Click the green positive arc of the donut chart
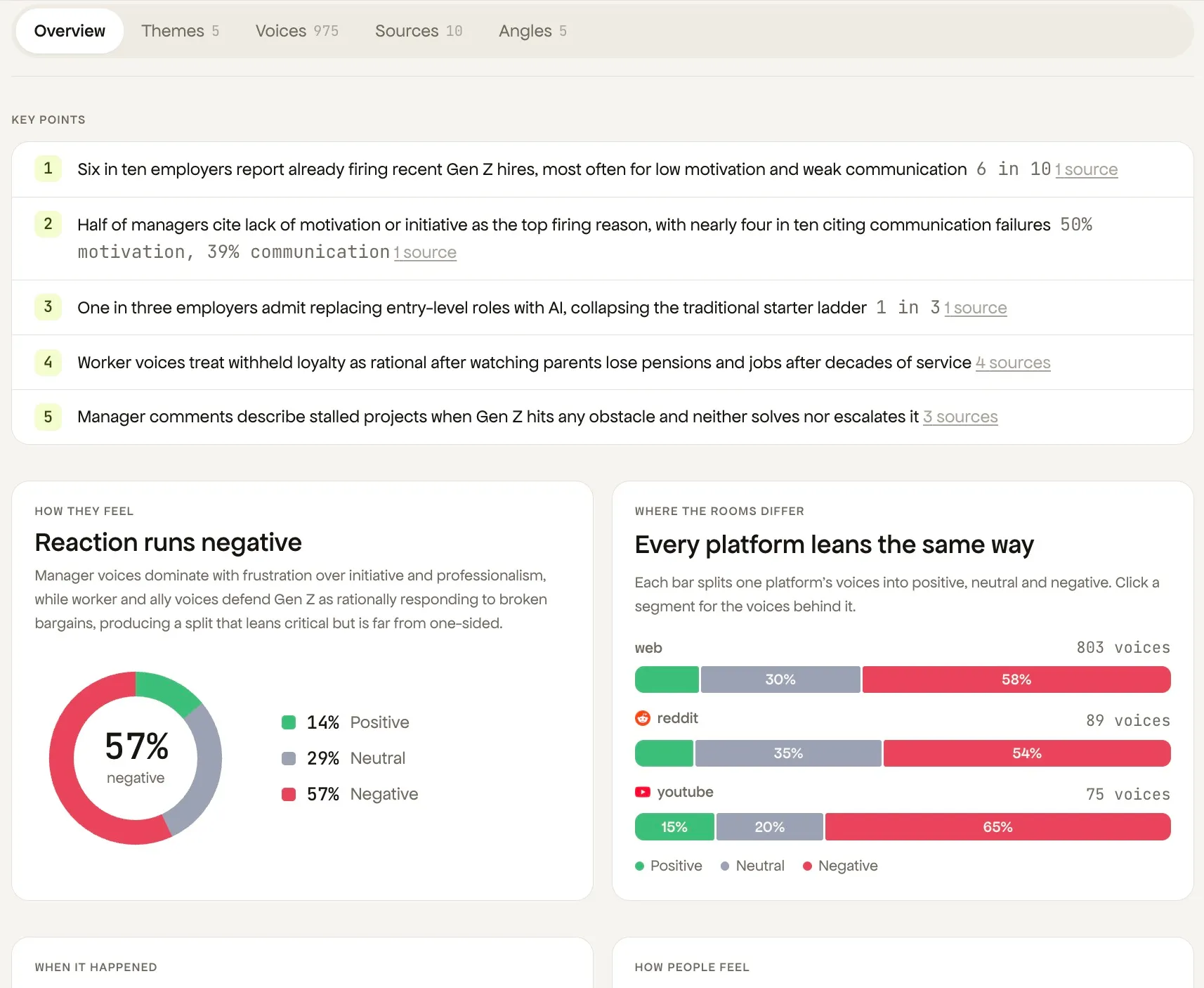Screen dimensions: 1204x988 pos(169,690)
